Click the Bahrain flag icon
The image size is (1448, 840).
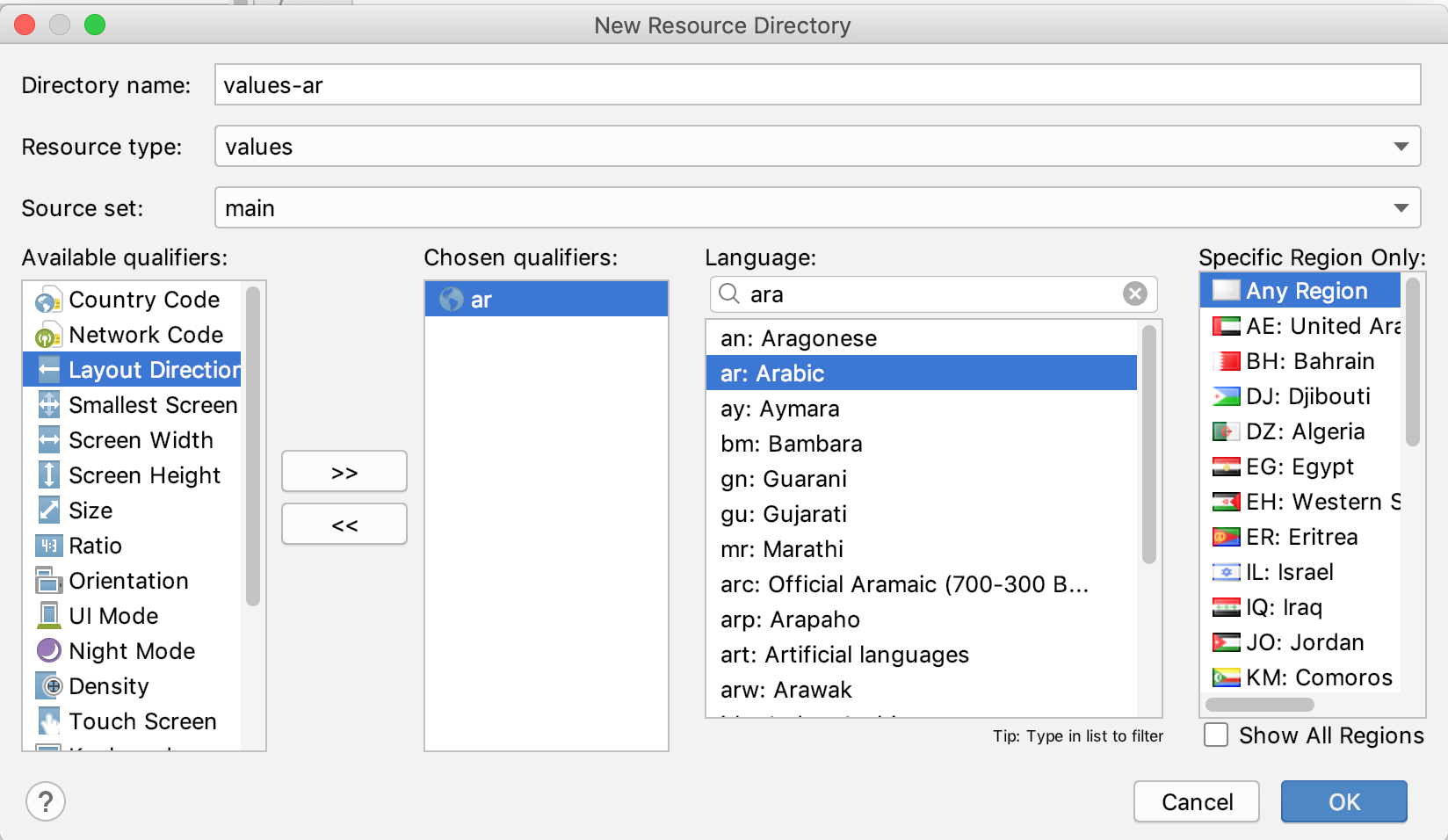click(1226, 361)
